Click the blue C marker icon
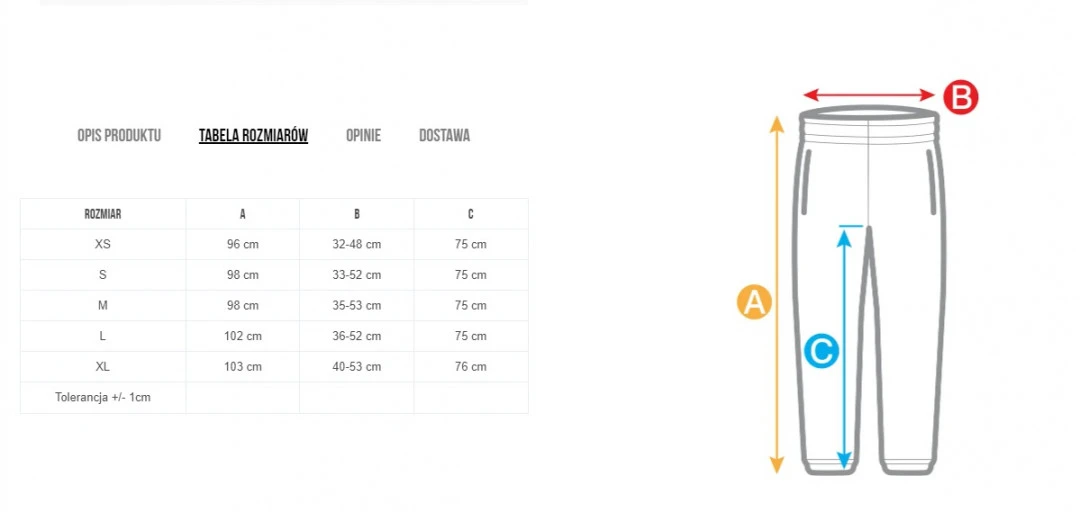The width and height of the screenshot is (1080, 512). tap(821, 350)
